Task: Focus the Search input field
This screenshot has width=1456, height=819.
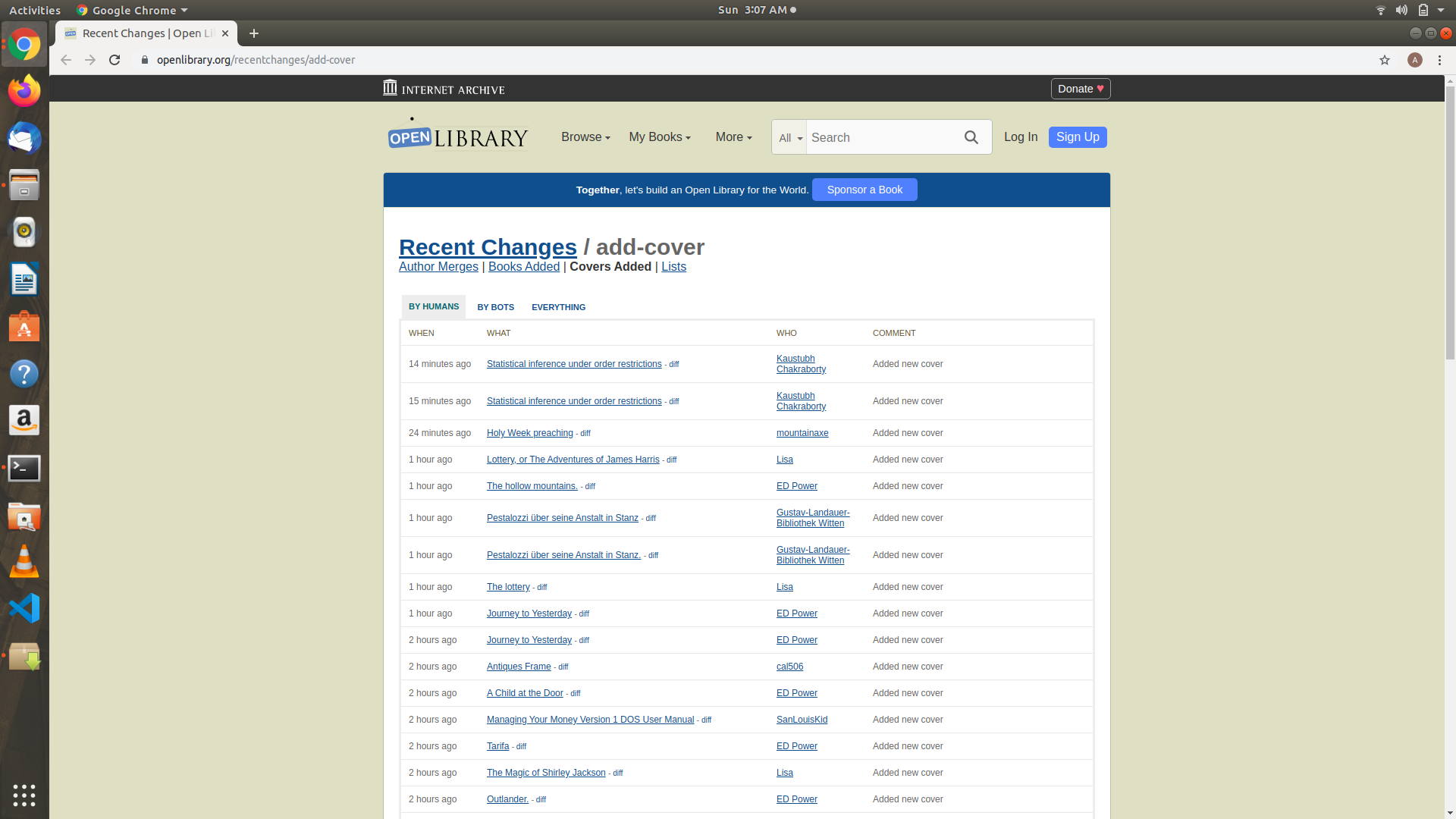Action: 880,137
